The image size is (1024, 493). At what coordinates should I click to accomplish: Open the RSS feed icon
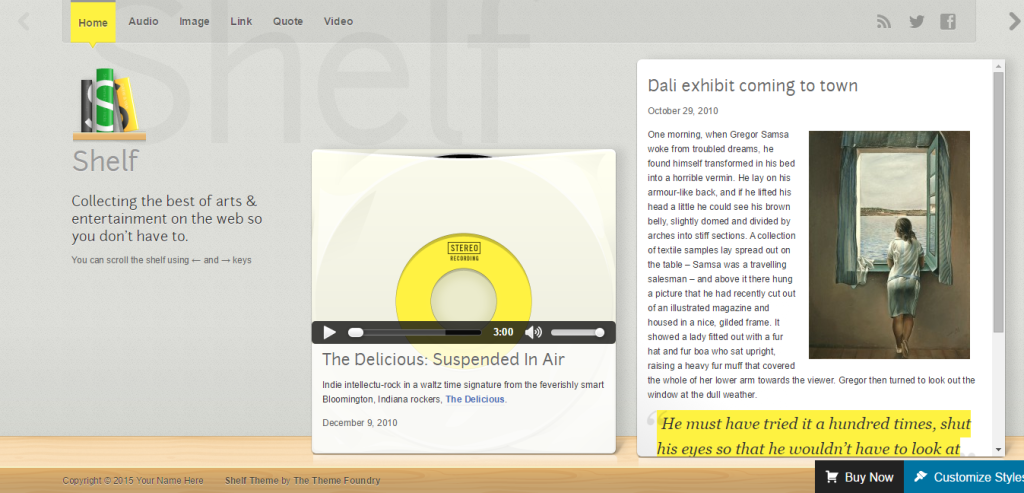point(884,22)
